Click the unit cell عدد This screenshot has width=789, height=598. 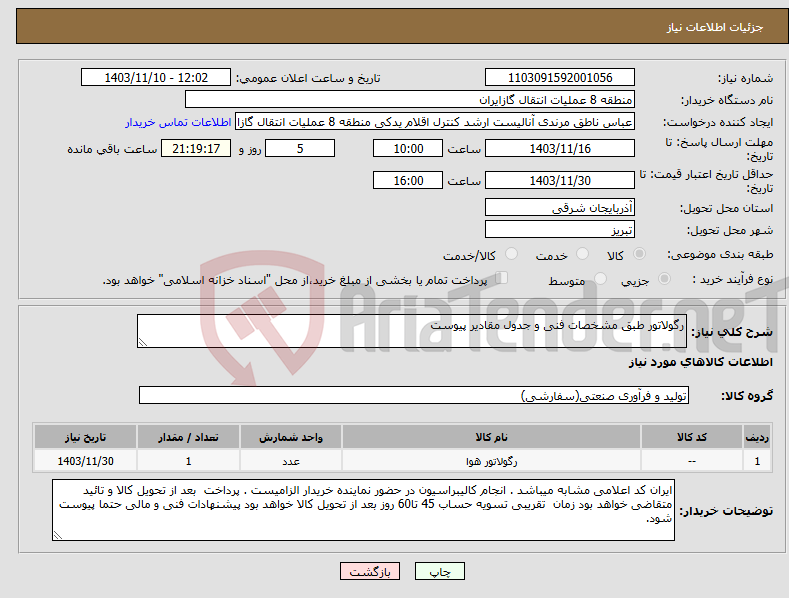click(x=291, y=461)
